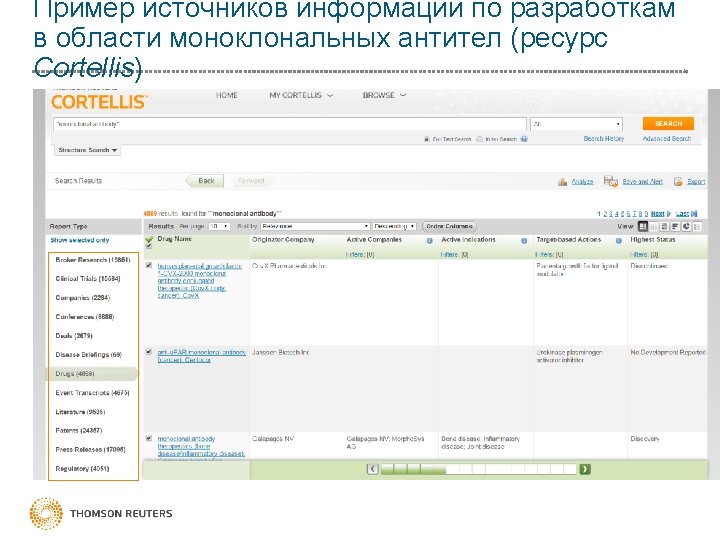Open the Descending order dropdown

point(394,226)
